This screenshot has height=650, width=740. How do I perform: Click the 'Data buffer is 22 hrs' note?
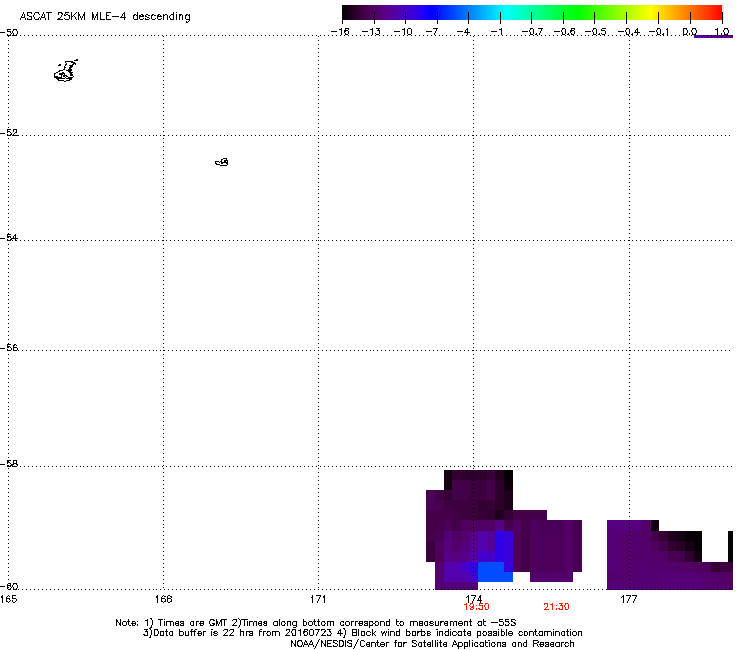click(x=362, y=633)
